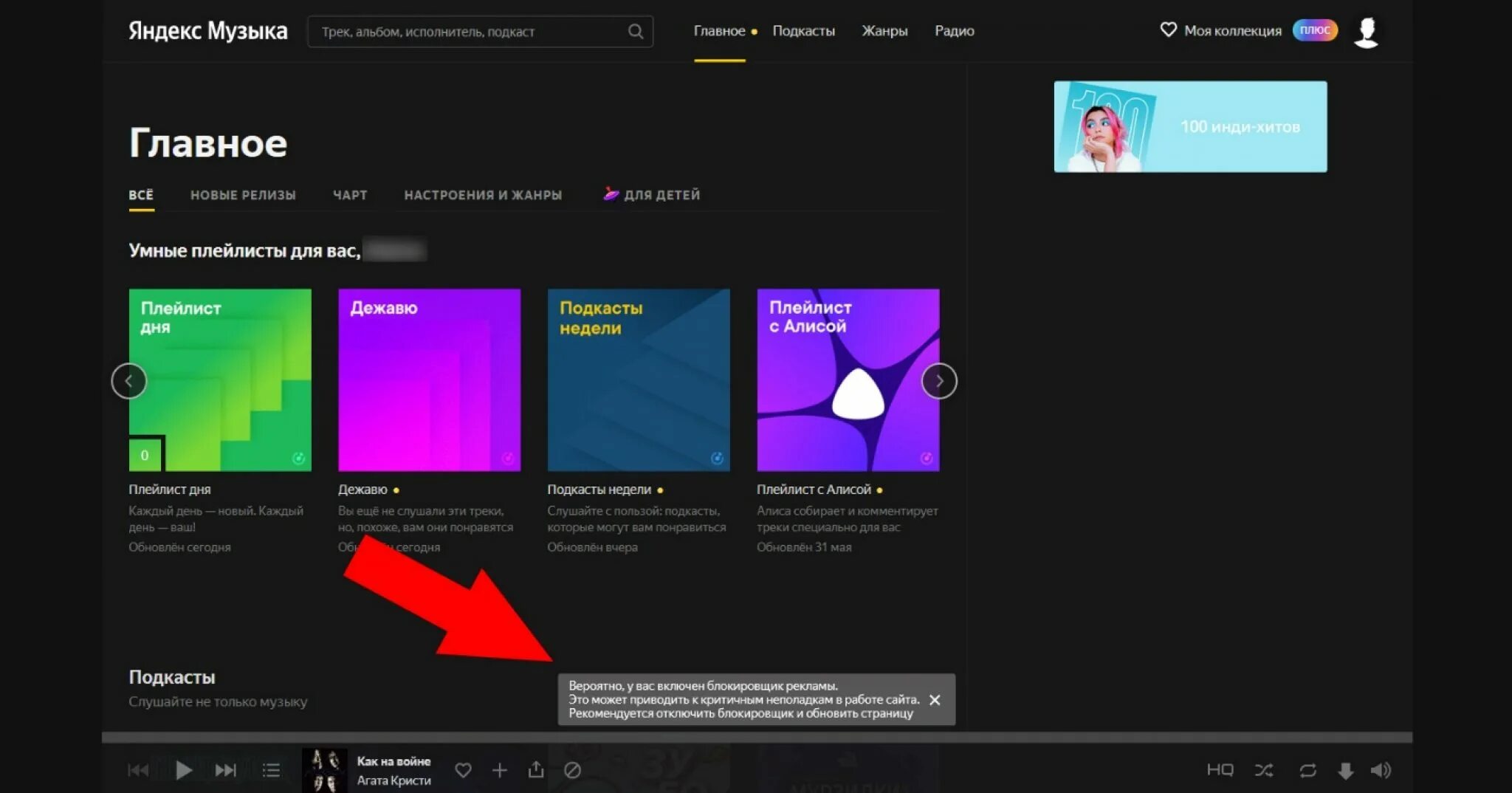Viewport: 1512px width, 793px height.
Task: Open the Плейлист дня cover
Action: [220, 380]
